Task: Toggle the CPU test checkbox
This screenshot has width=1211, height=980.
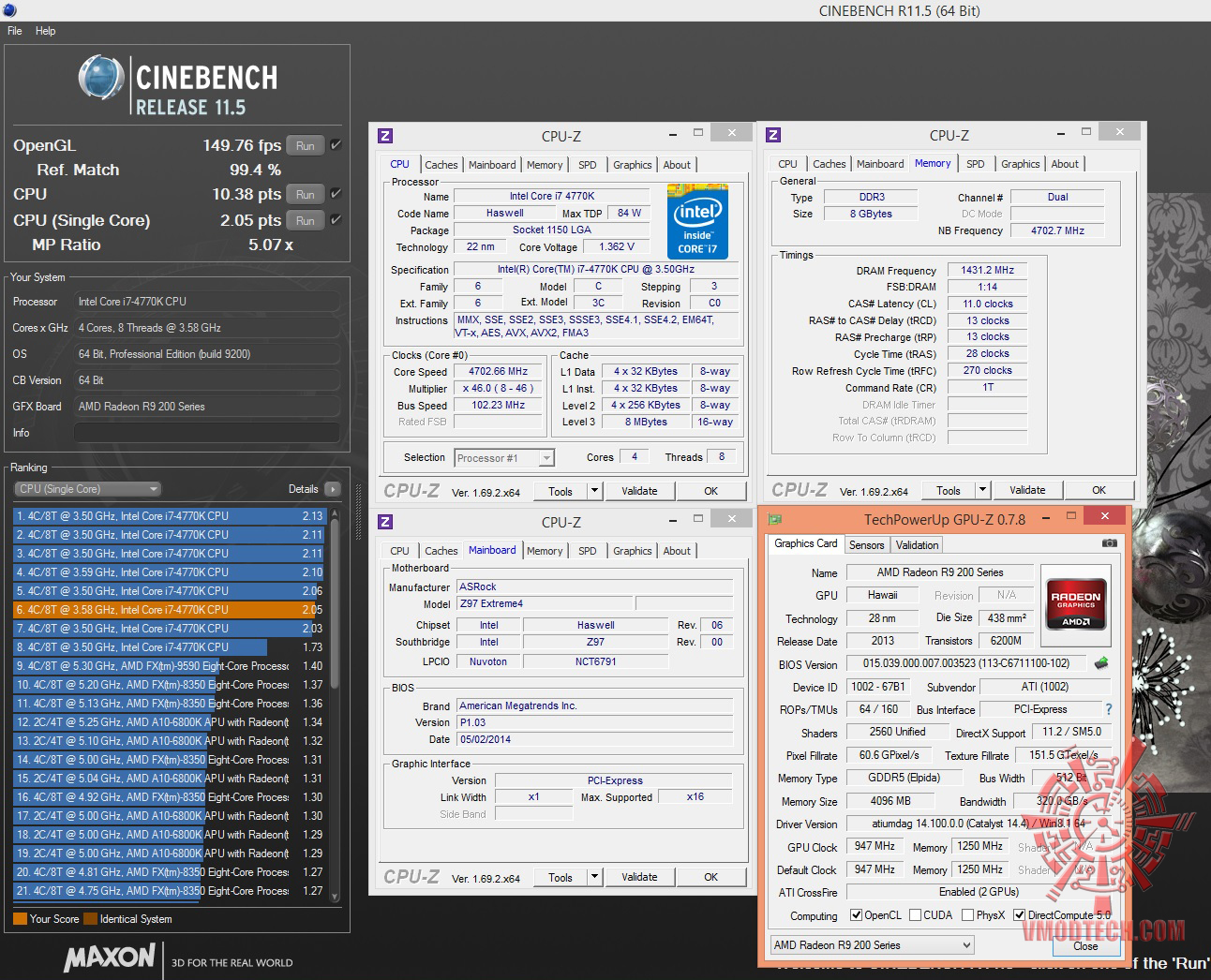Action: [336, 194]
